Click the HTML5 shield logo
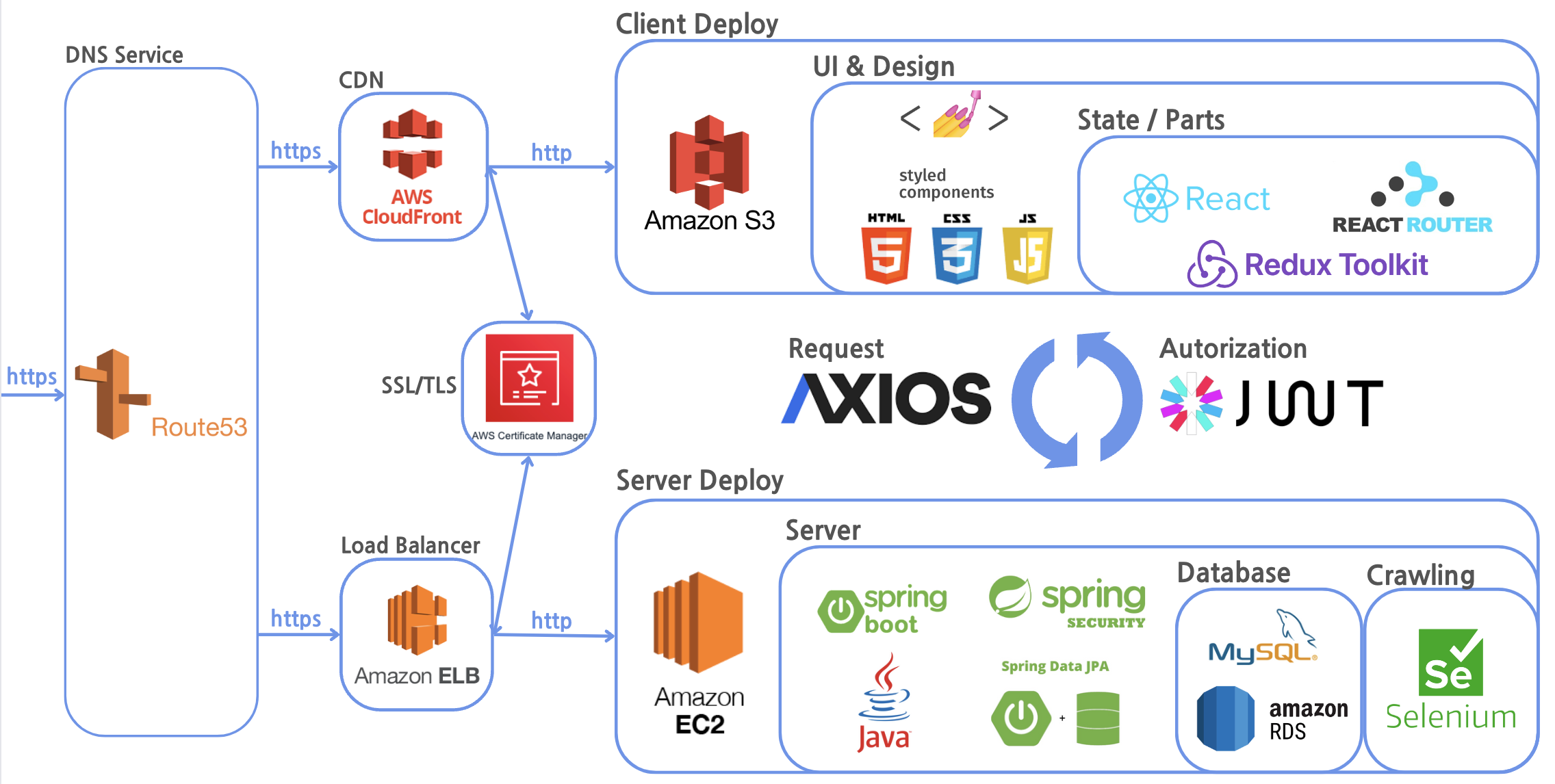The height and width of the screenshot is (784, 1555). (886, 255)
